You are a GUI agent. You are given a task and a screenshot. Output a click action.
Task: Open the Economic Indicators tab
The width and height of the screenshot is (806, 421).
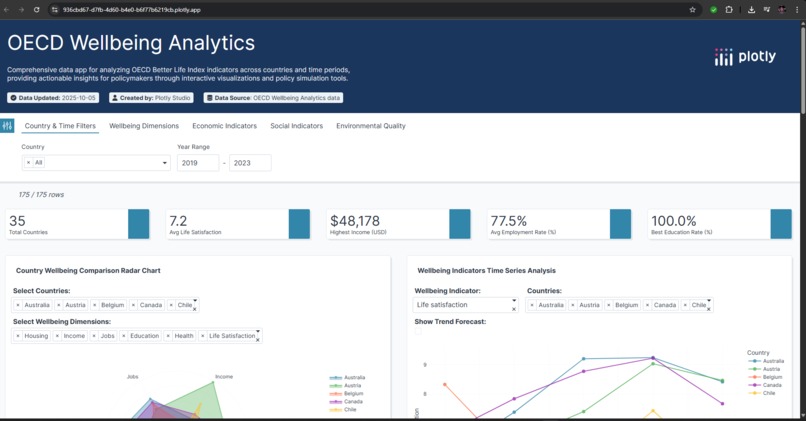pos(224,126)
